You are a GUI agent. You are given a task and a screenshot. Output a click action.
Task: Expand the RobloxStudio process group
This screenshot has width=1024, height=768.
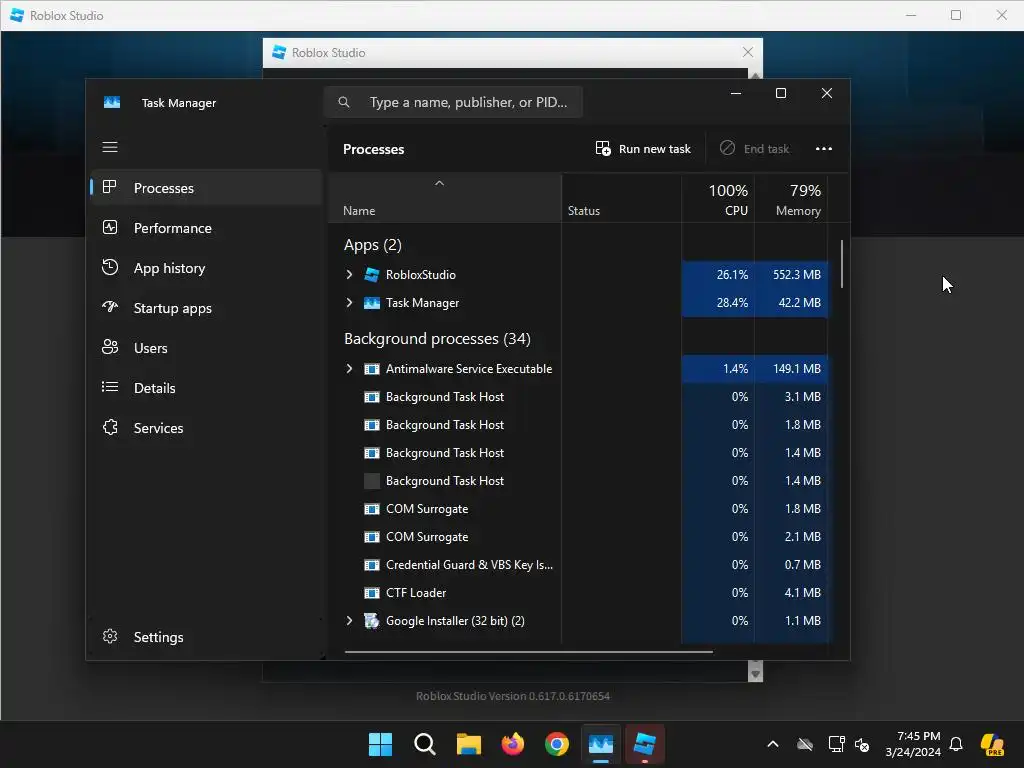(349, 274)
